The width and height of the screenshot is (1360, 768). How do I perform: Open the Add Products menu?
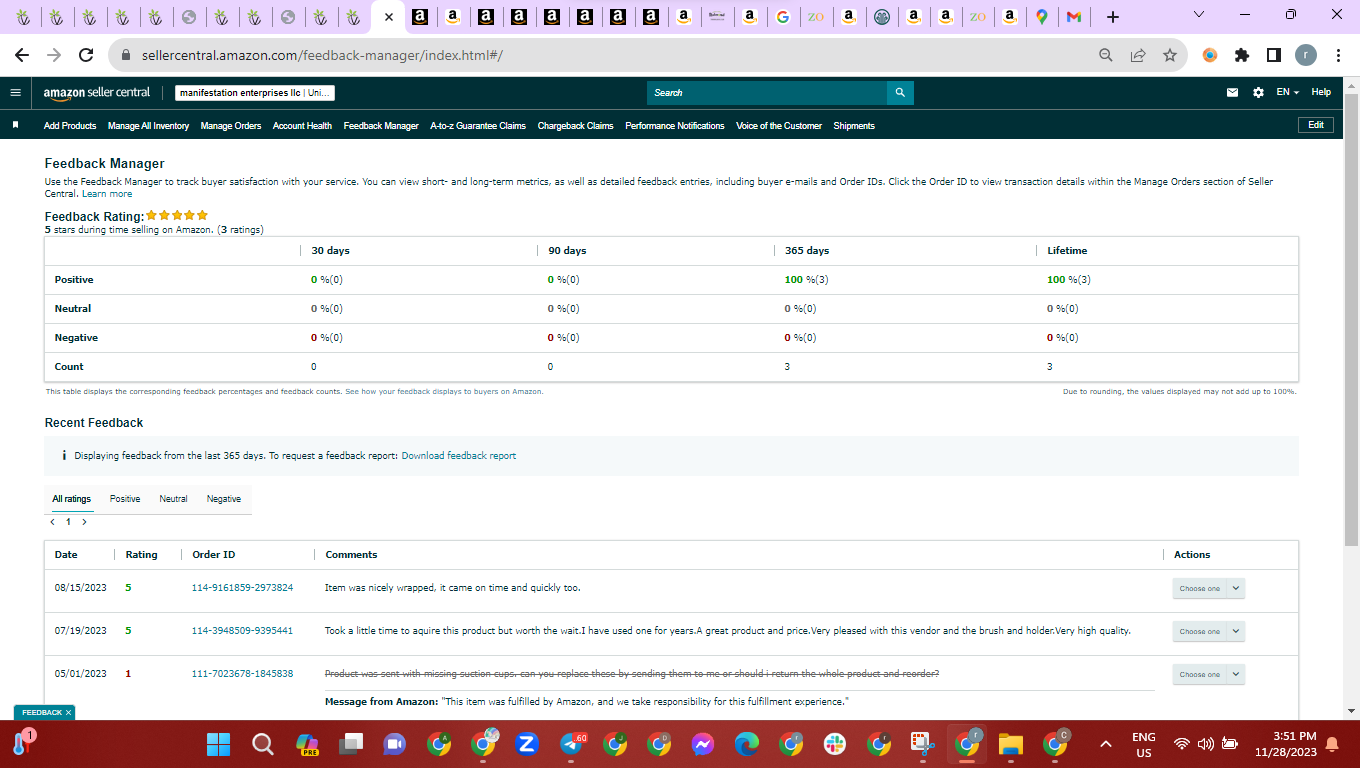tap(70, 126)
